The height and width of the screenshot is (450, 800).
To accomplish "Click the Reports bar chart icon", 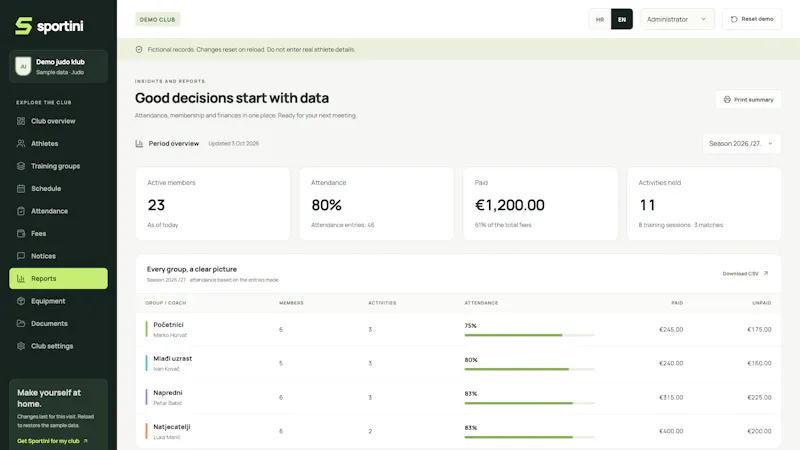I will point(21,279).
